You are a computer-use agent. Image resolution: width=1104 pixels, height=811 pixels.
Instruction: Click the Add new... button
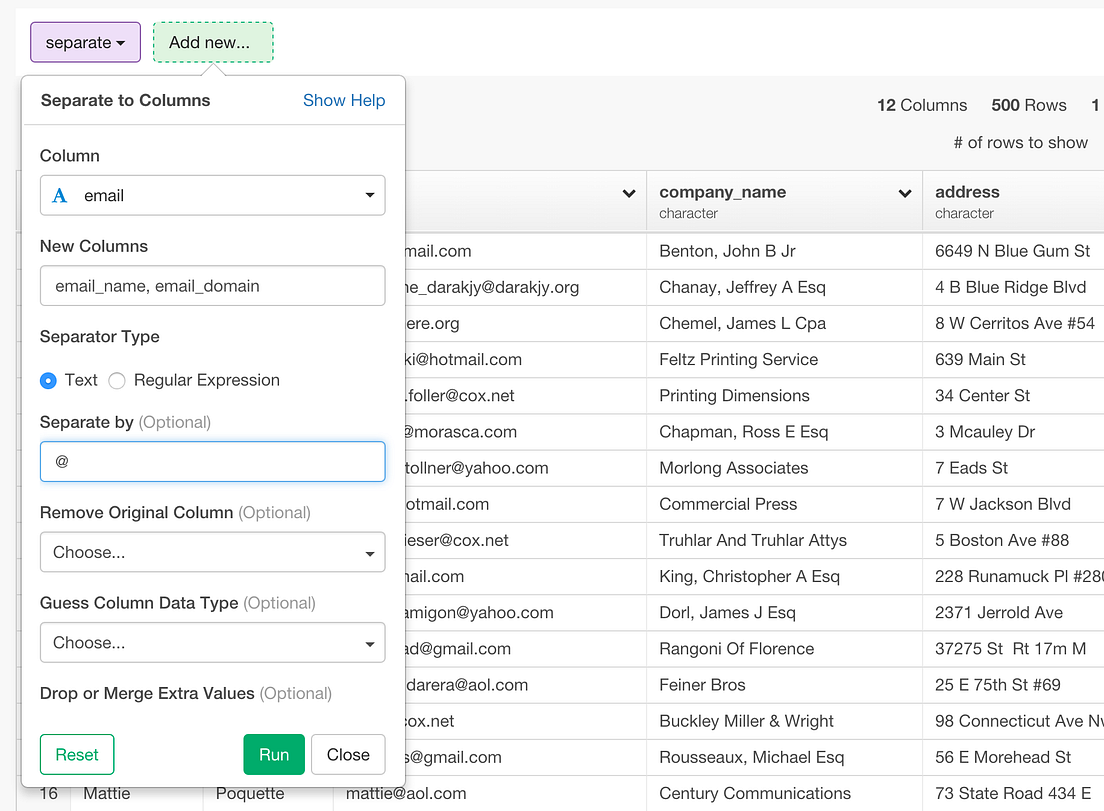point(212,42)
